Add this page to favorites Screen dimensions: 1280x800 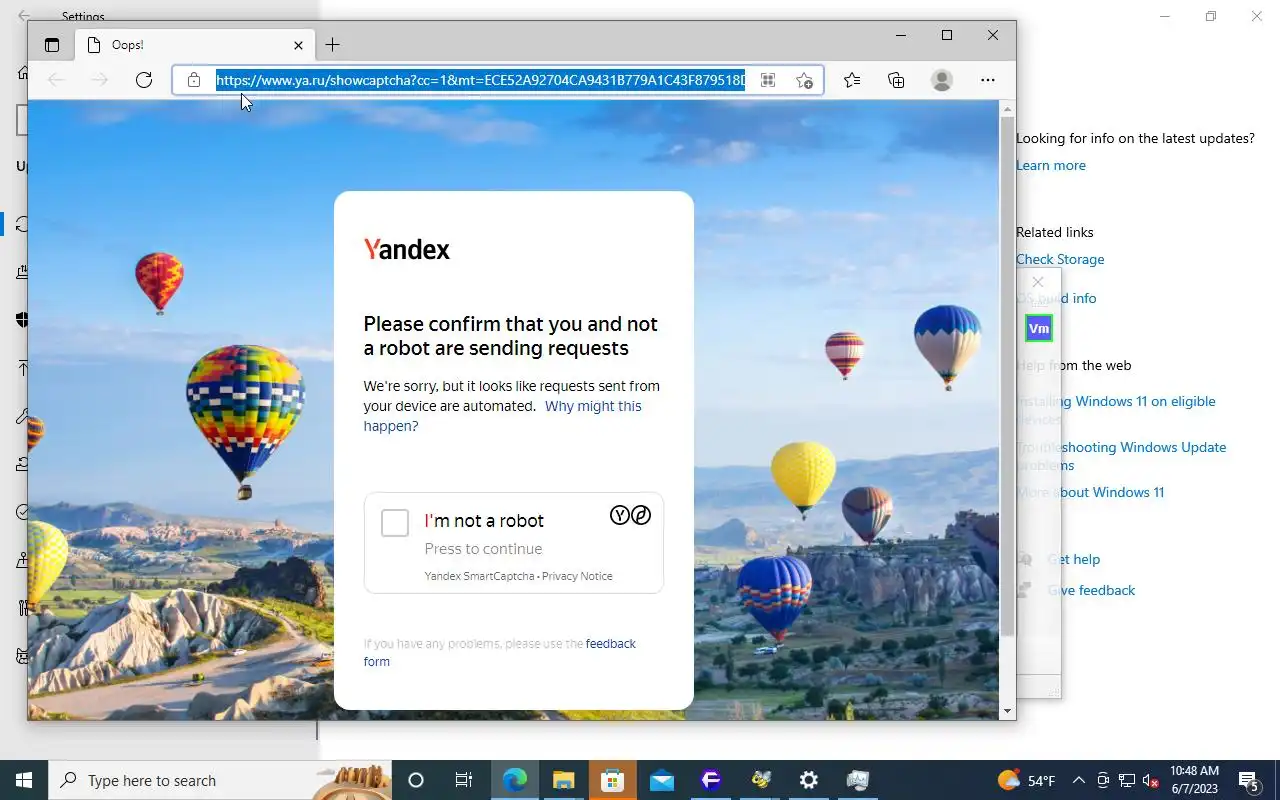tap(805, 80)
